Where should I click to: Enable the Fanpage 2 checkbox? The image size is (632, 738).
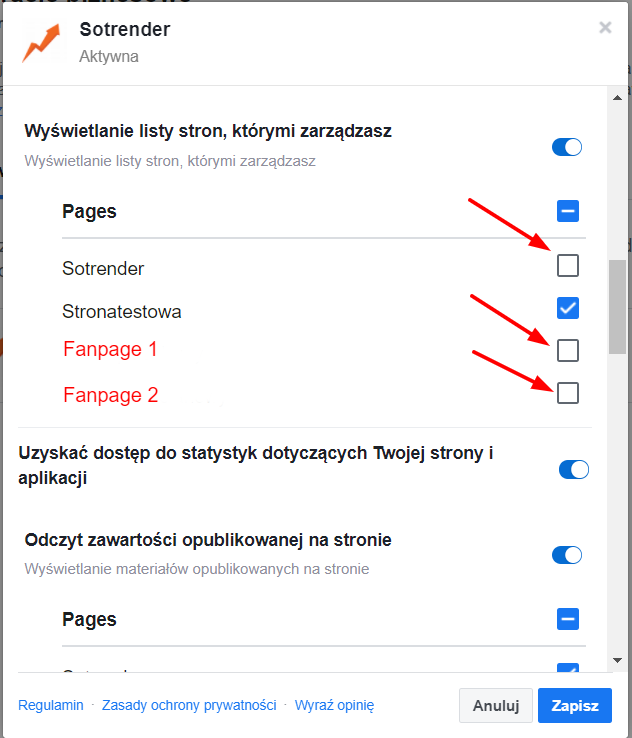point(568,393)
